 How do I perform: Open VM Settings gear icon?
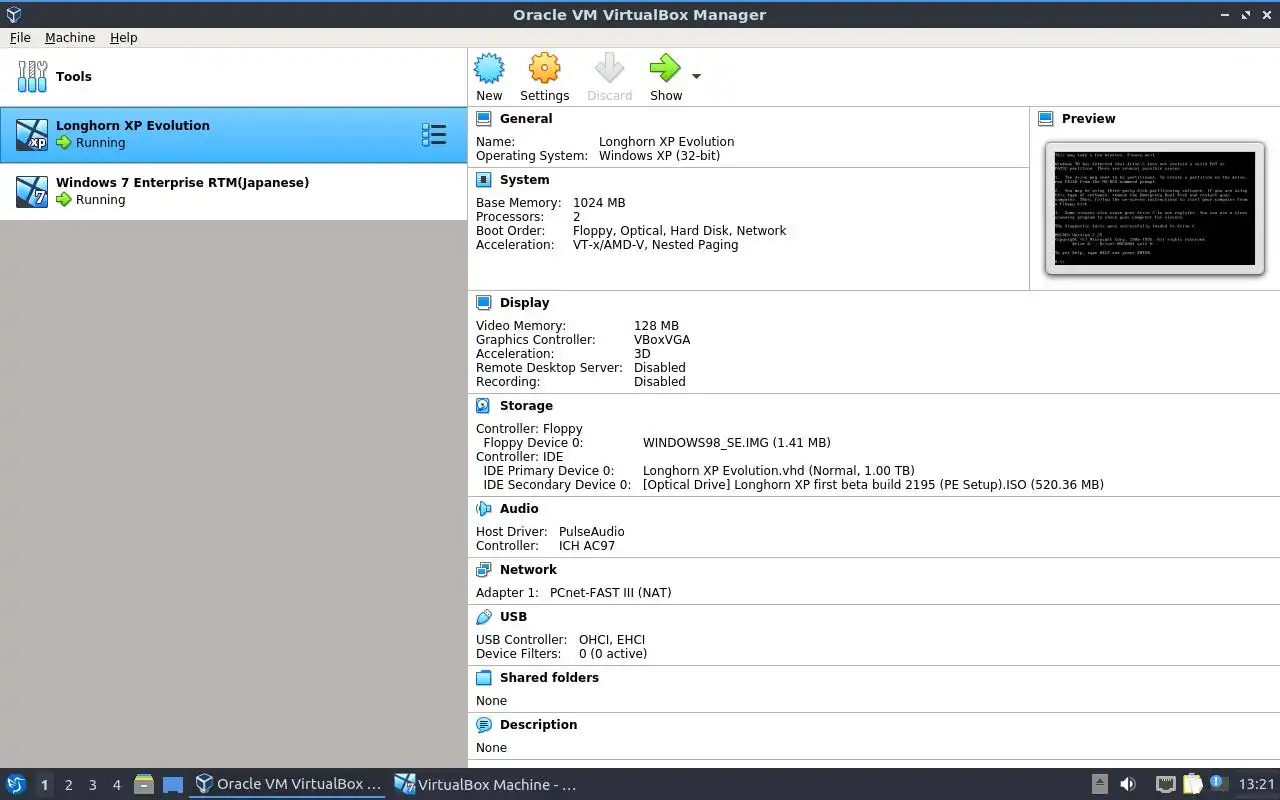[544, 69]
